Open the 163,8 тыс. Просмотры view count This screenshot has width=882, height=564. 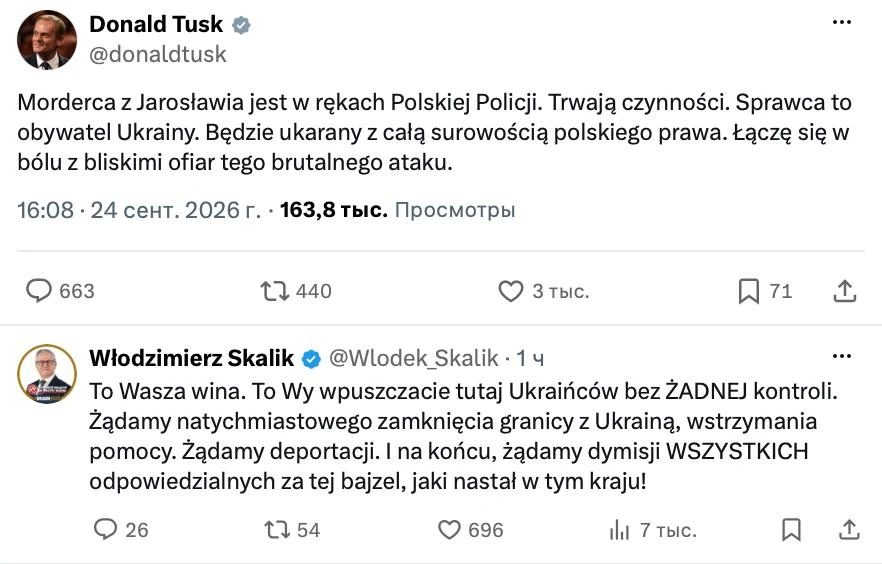coord(398,210)
